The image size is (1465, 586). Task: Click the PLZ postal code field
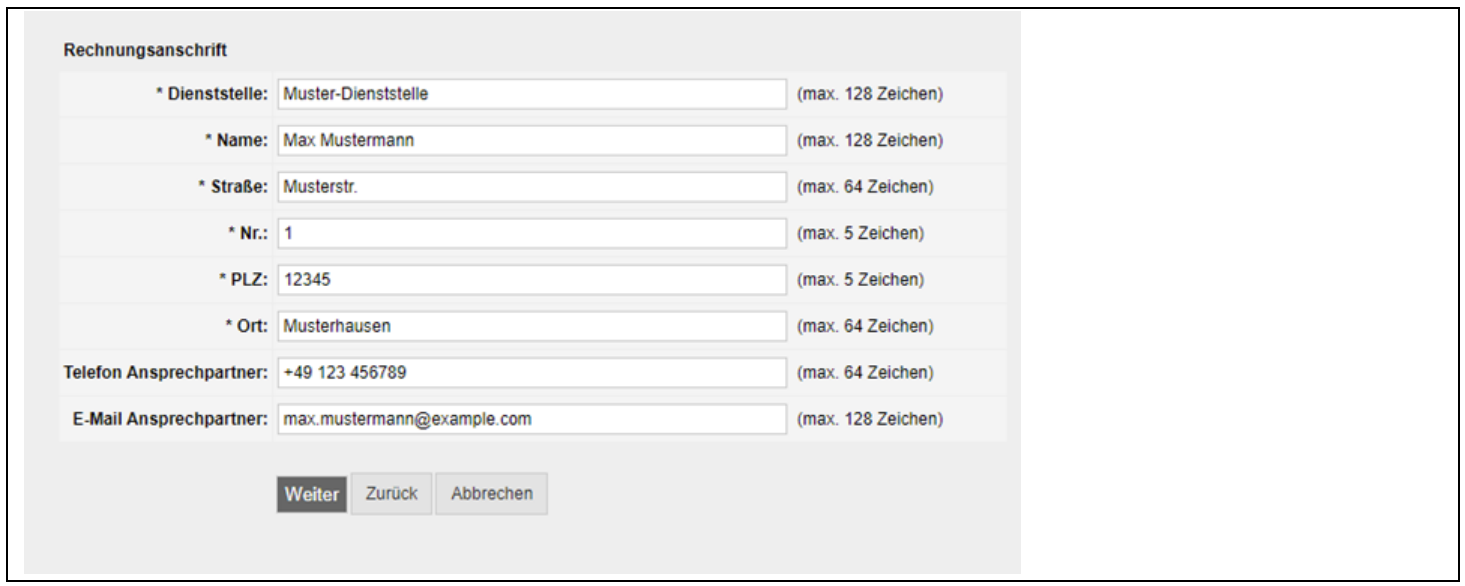[531, 281]
